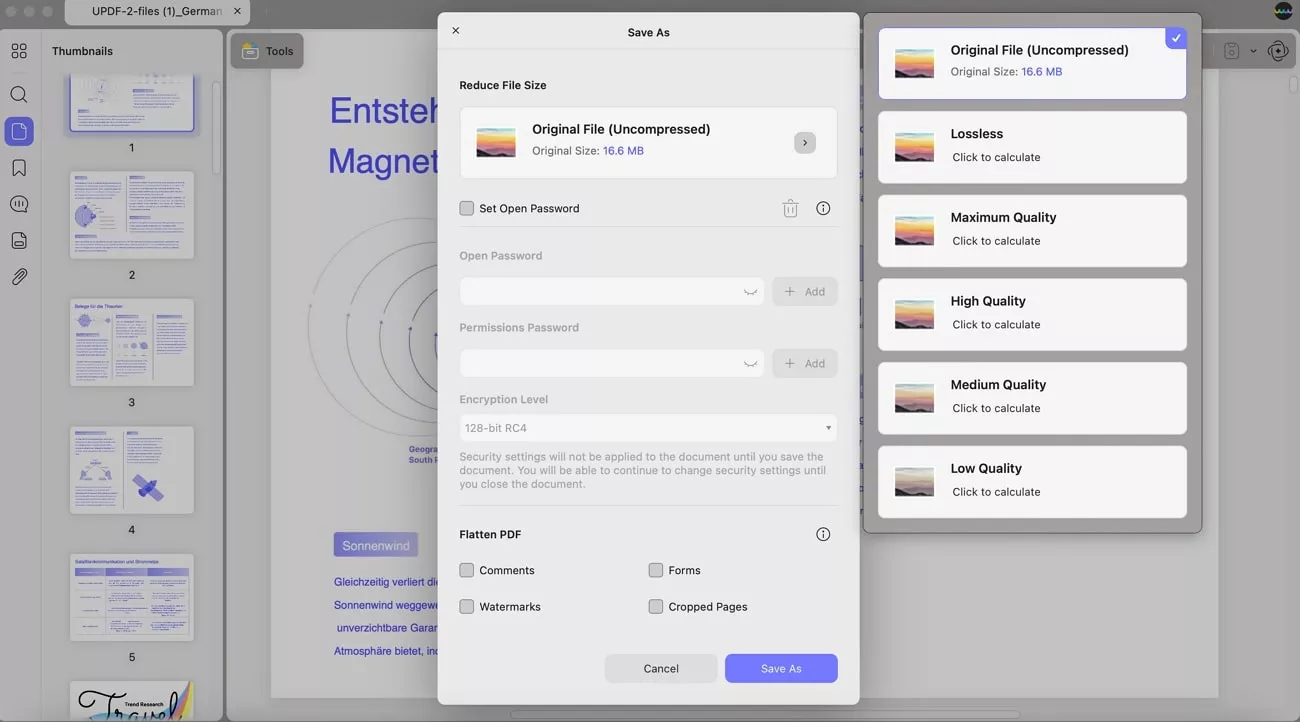
Task: Click info icon beside Set Open Password
Action: pyautogui.click(x=823, y=209)
